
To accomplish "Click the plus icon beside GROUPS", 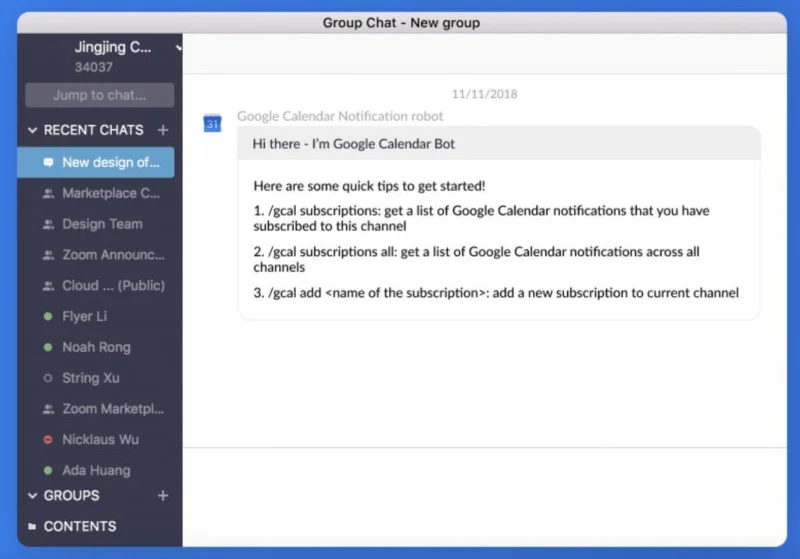I will coord(163,495).
